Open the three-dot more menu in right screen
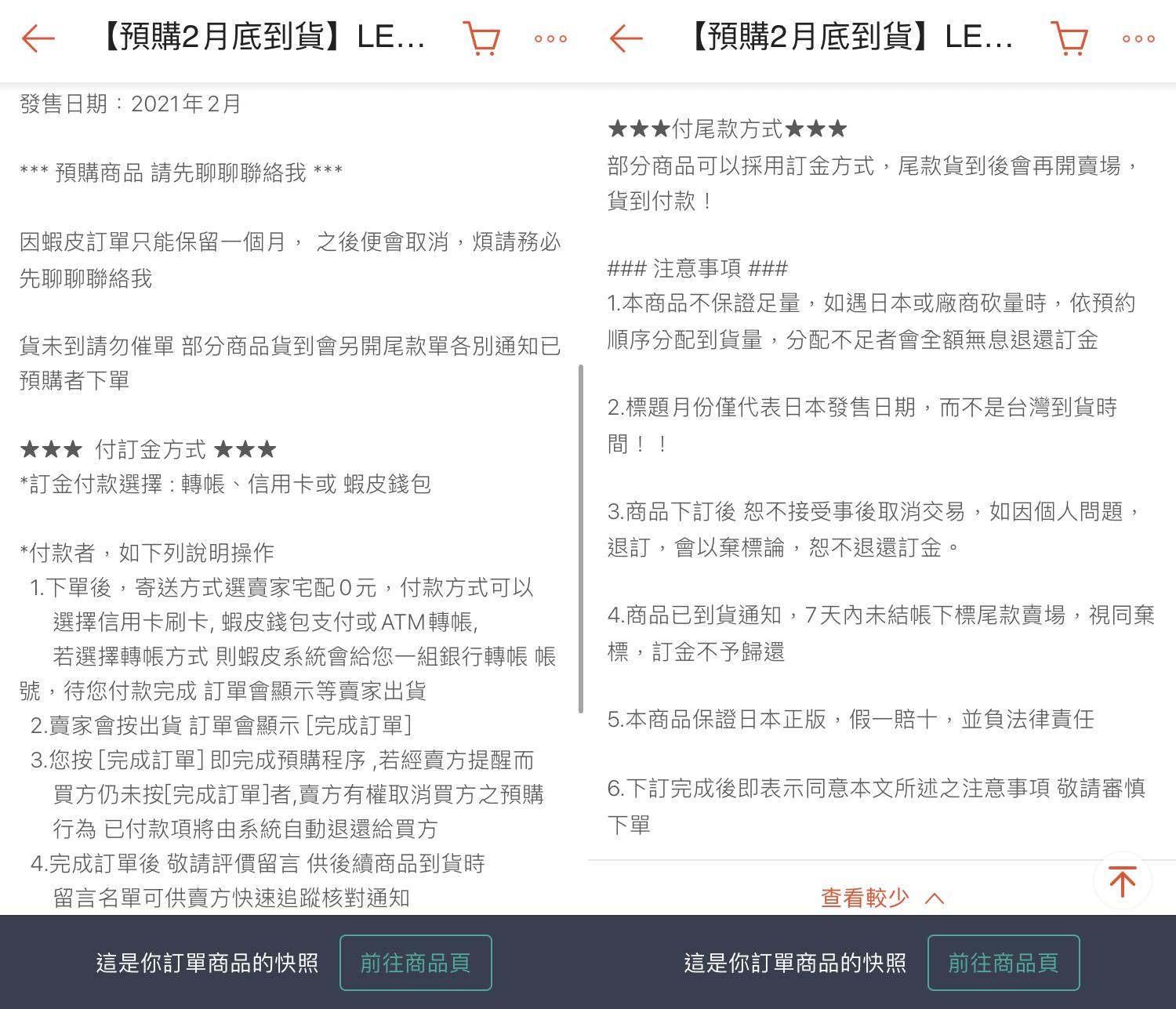Screen dimensions: 1176x1009 (x=1138, y=38)
